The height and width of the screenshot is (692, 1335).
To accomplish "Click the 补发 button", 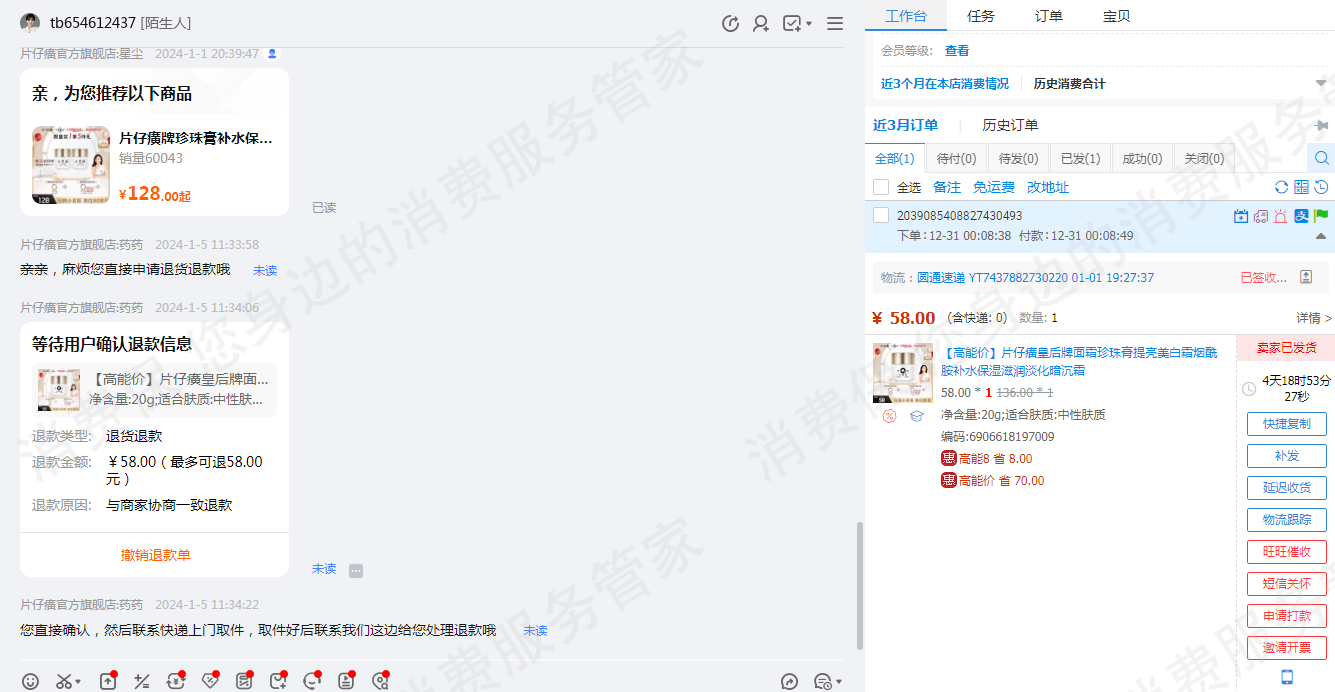I will pos(1287,455).
